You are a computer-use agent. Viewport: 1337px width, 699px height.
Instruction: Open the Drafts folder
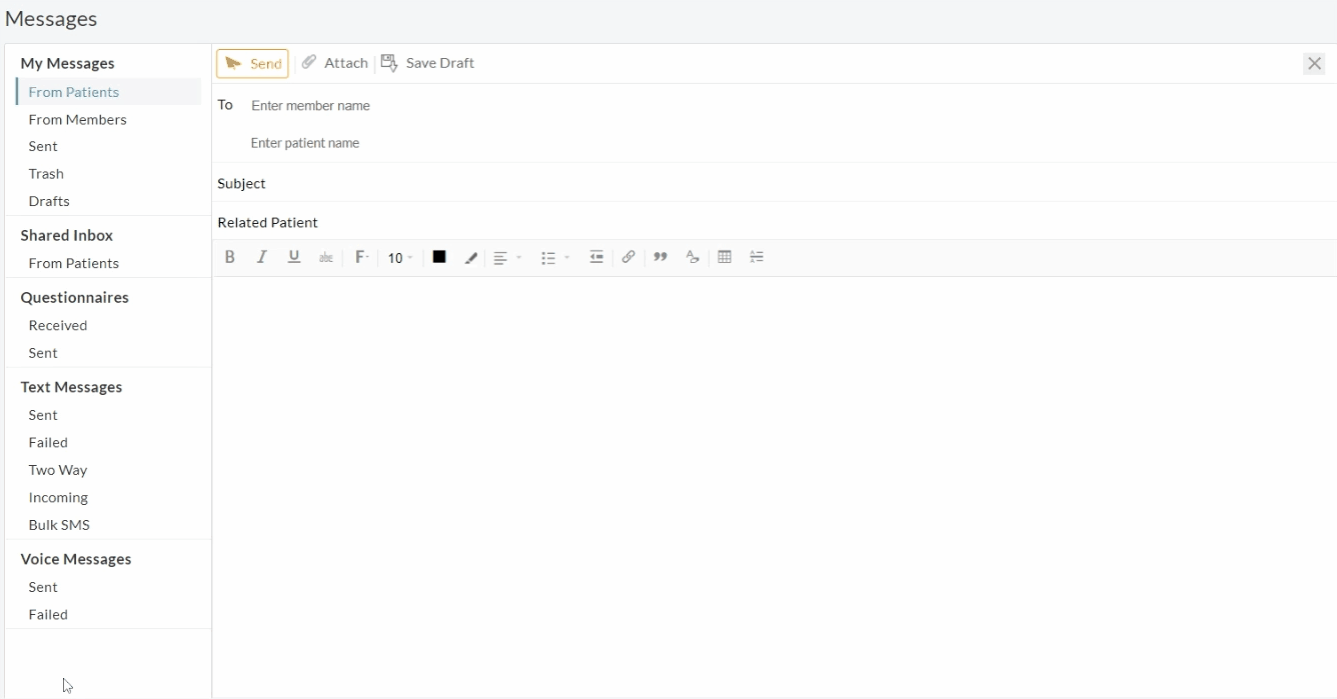pyautogui.click(x=49, y=201)
